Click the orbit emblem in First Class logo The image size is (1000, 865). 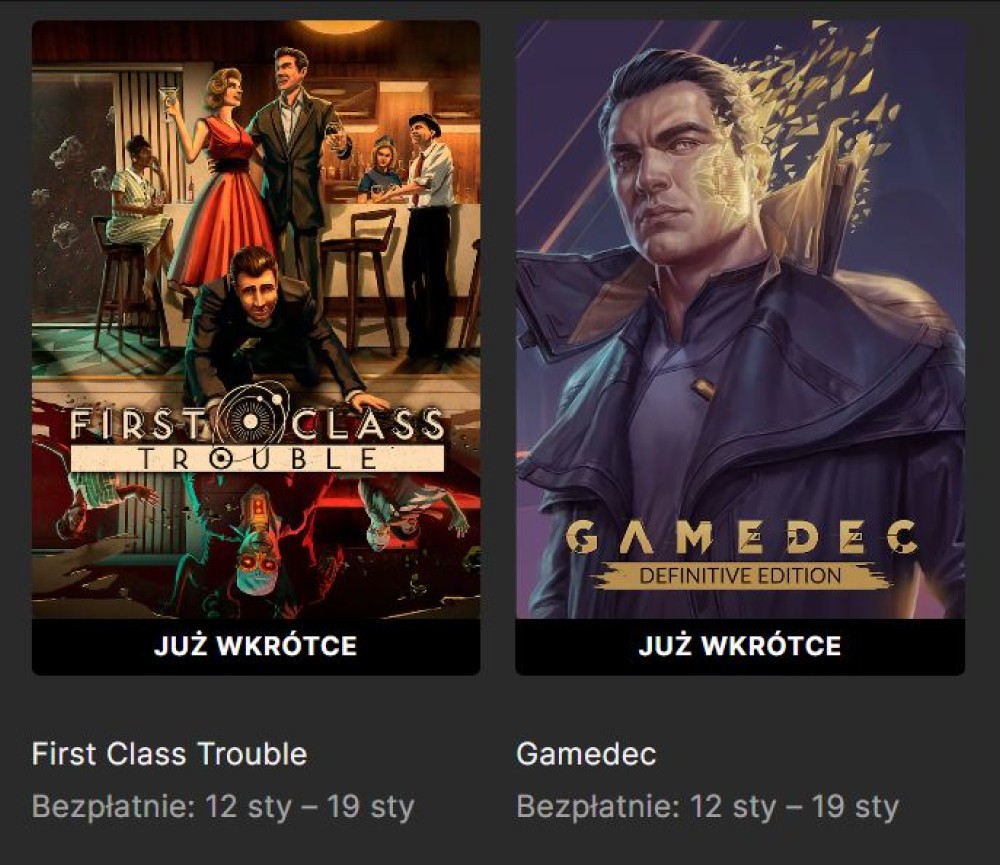point(252,418)
